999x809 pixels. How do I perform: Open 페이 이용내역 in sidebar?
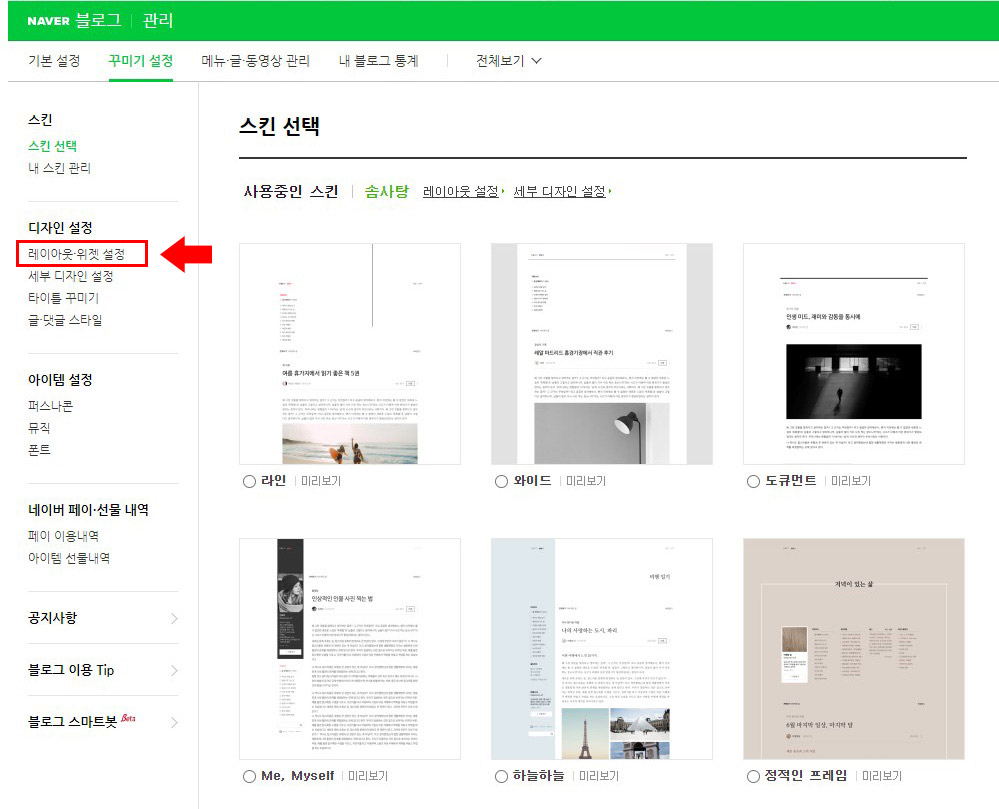[63, 536]
